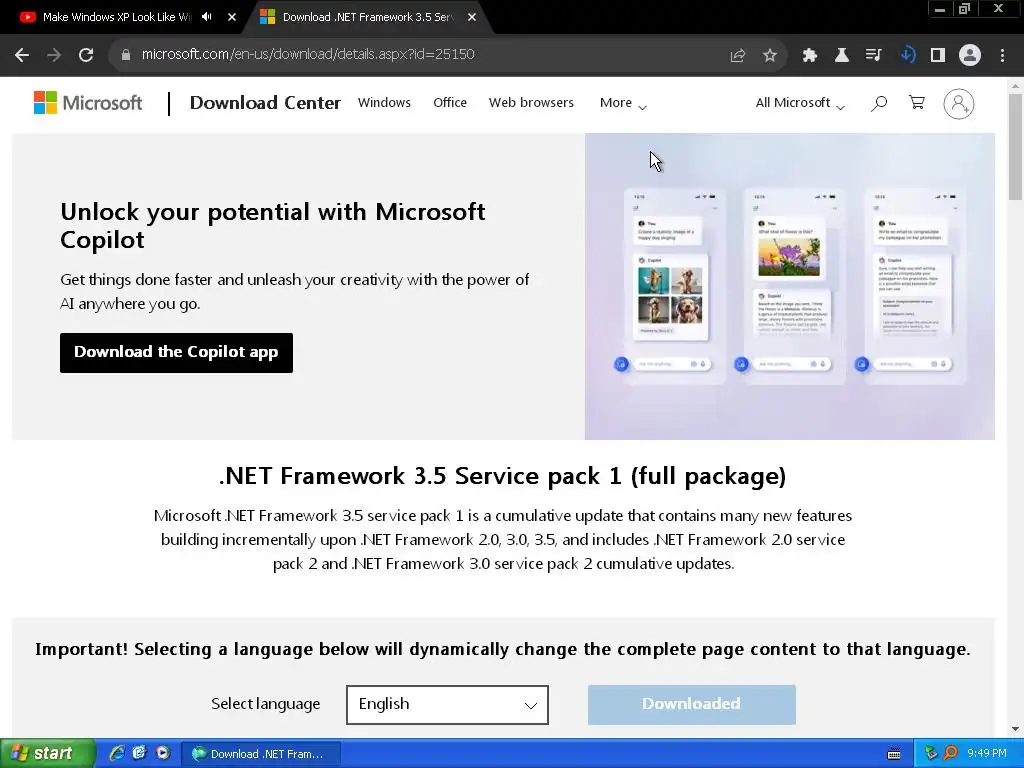The image size is (1024, 768).
Task: Click the orange magnifier tray icon
Action: coord(950,754)
